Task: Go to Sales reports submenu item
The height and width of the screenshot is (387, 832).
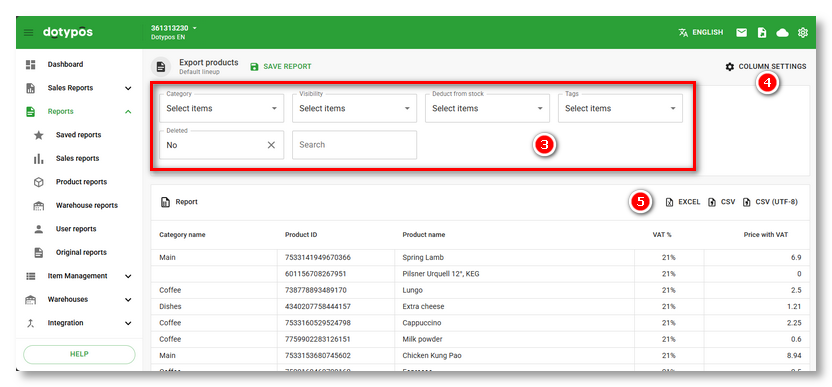Action: [x=77, y=158]
